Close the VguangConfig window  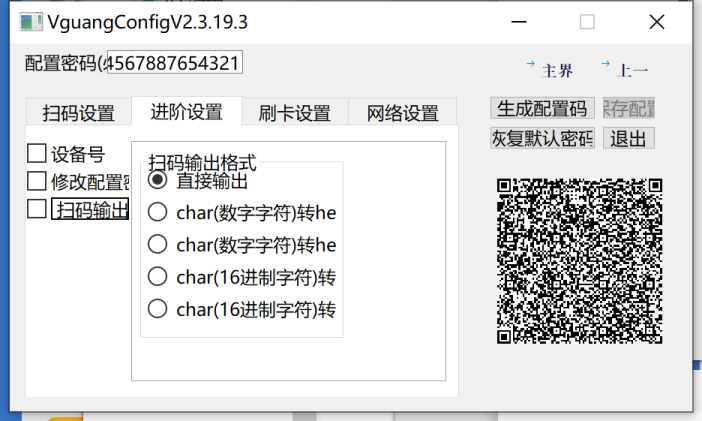tap(657, 21)
